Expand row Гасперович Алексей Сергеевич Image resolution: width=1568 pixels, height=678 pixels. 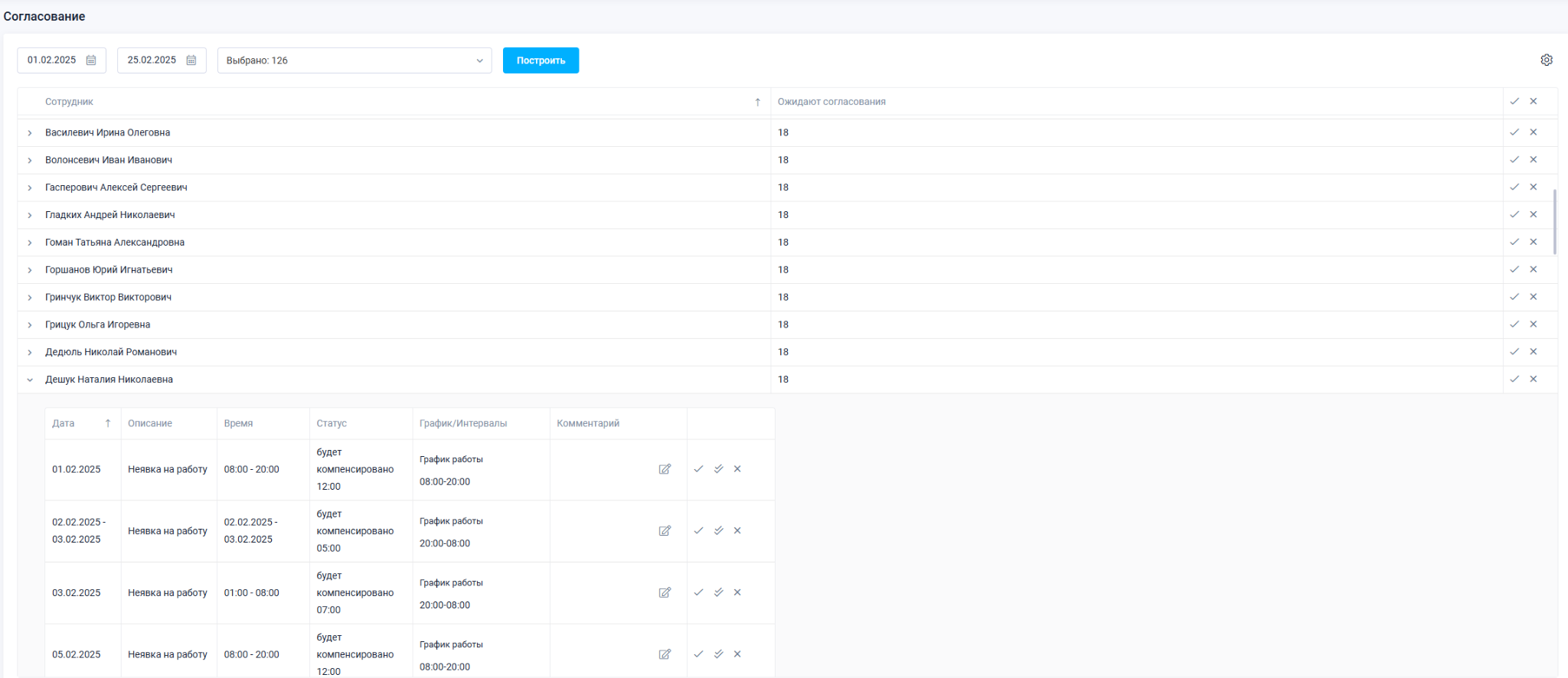30,187
